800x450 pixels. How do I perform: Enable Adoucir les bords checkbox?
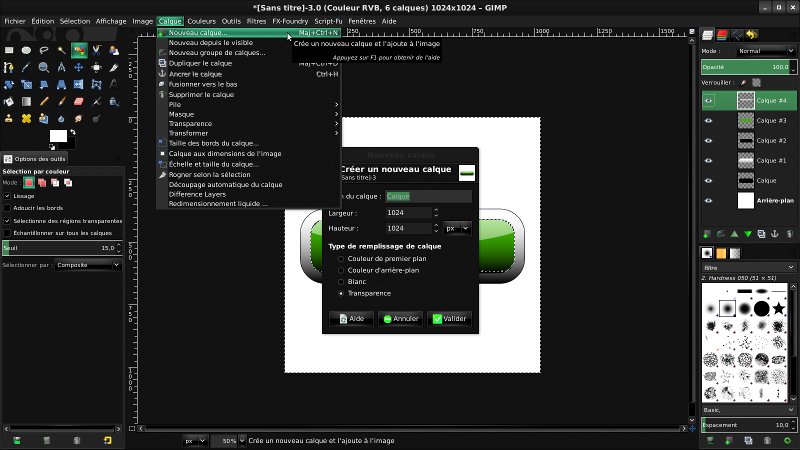point(7,208)
